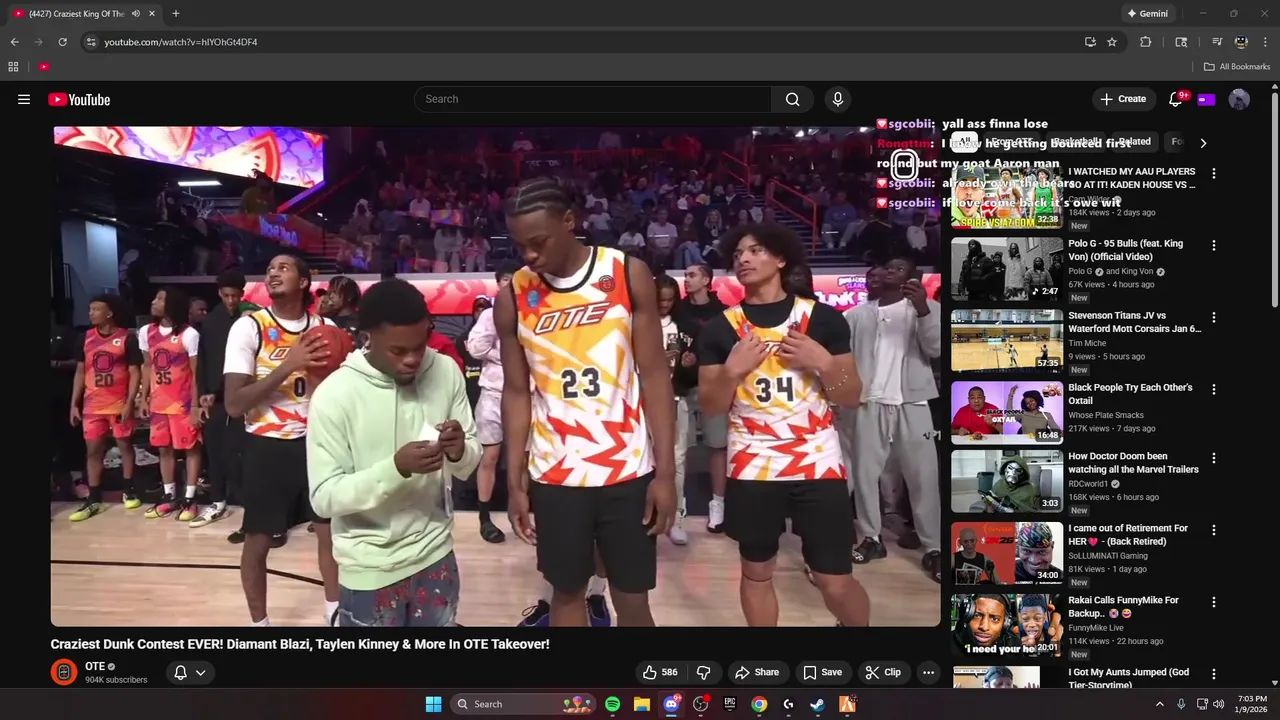
Task: Open Discord from the taskbar
Action: click(671, 704)
